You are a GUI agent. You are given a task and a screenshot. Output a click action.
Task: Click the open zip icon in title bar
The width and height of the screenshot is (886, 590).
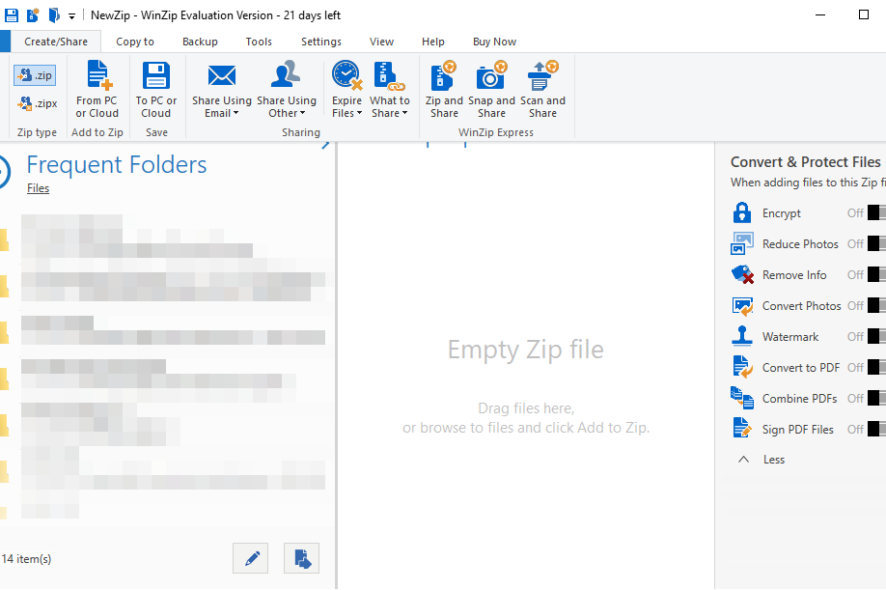pyautogui.click(x=54, y=15)
